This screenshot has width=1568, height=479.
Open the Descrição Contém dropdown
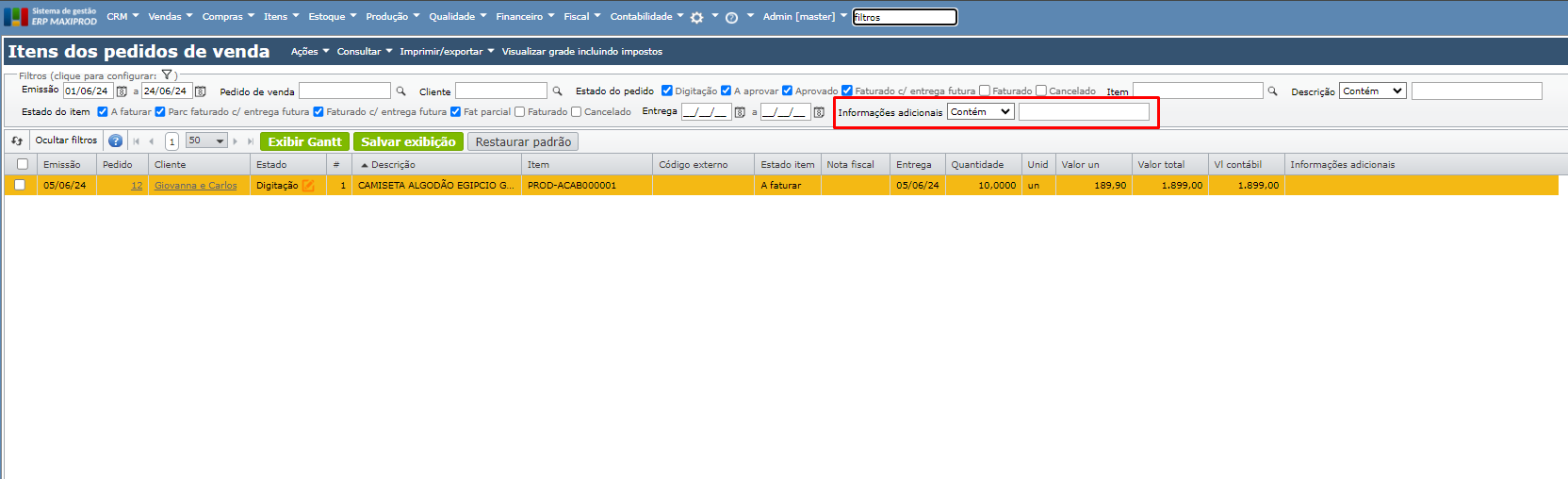(x=1373, y=91)
